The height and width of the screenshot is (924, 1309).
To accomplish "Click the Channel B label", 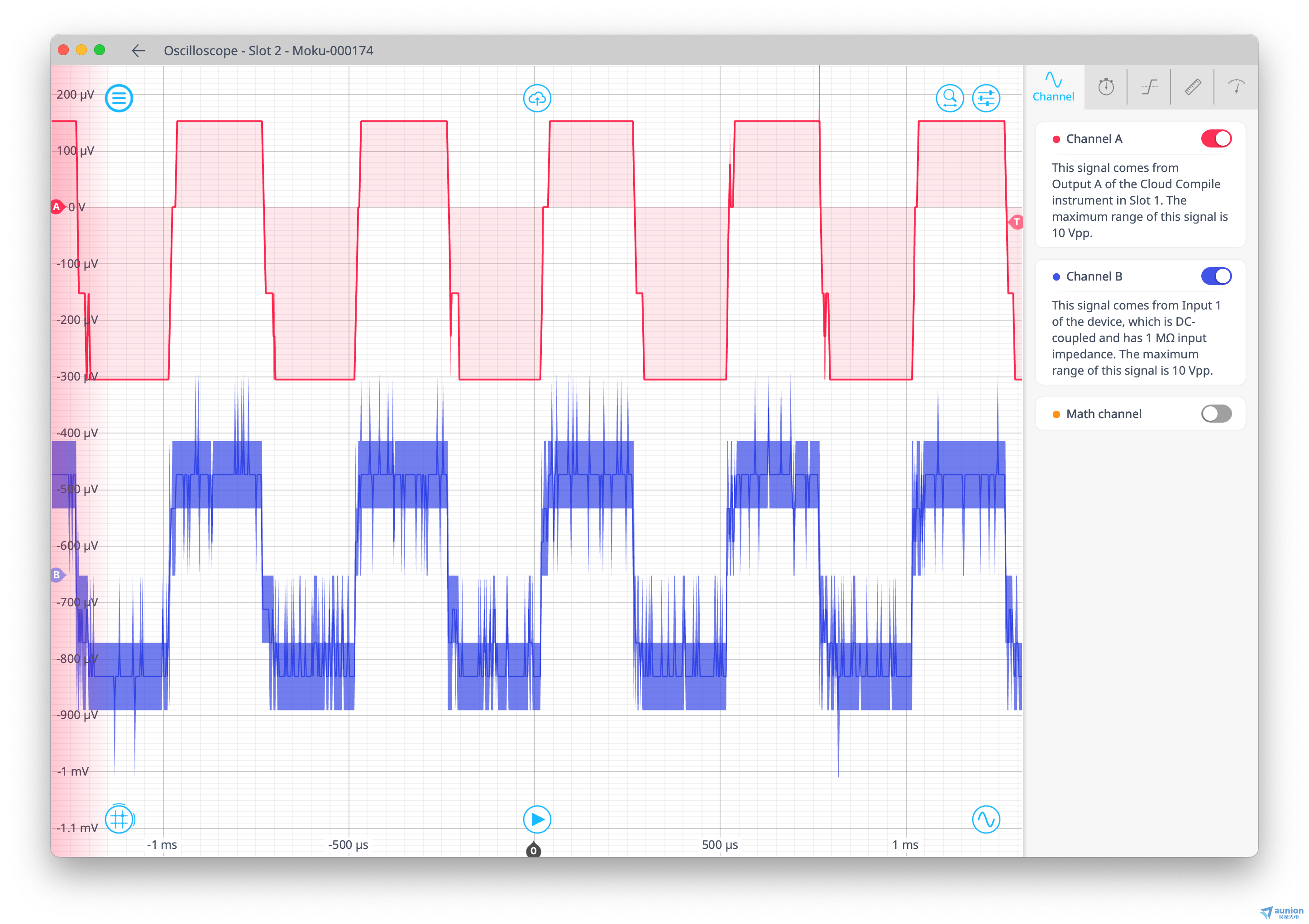I will [1094, 276].
